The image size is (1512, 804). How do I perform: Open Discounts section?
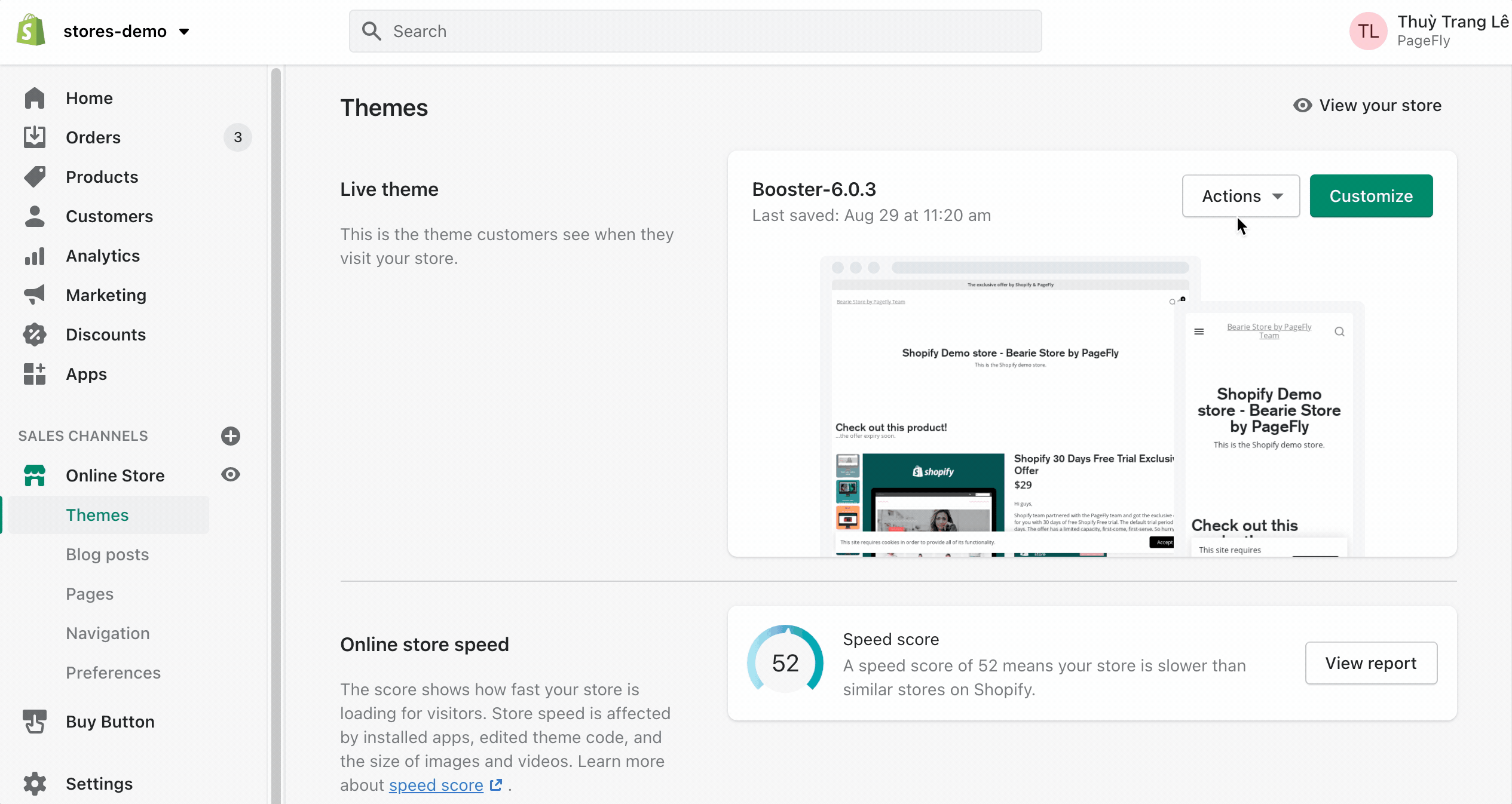tap(106, 335)
